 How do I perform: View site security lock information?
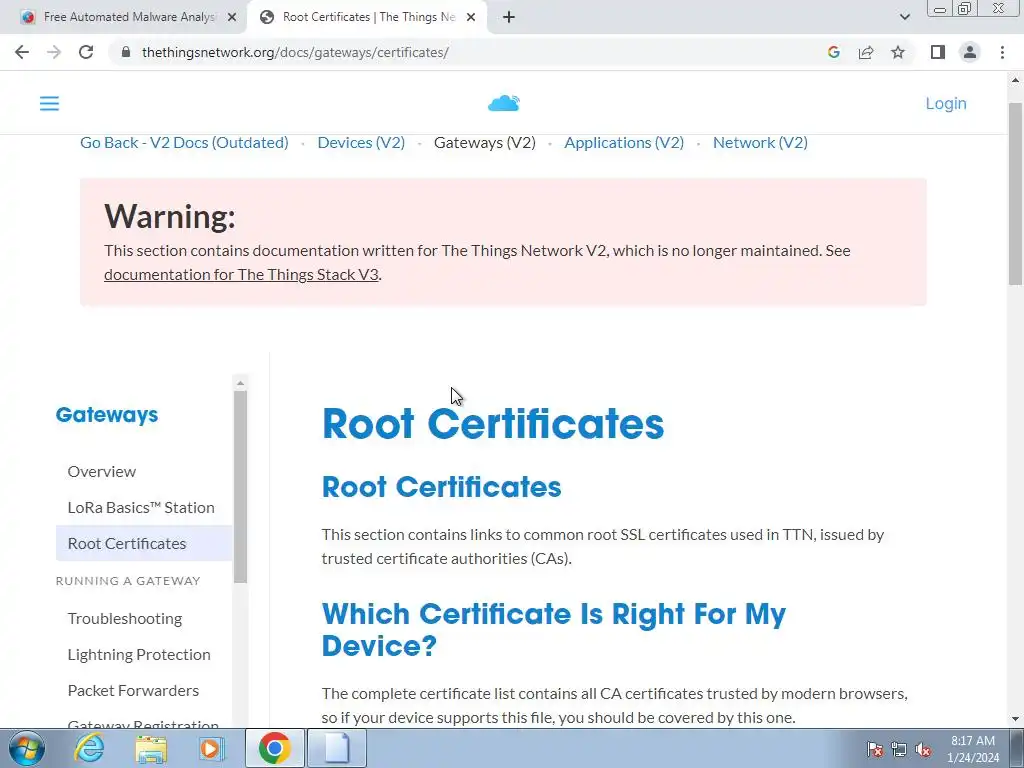126,52
